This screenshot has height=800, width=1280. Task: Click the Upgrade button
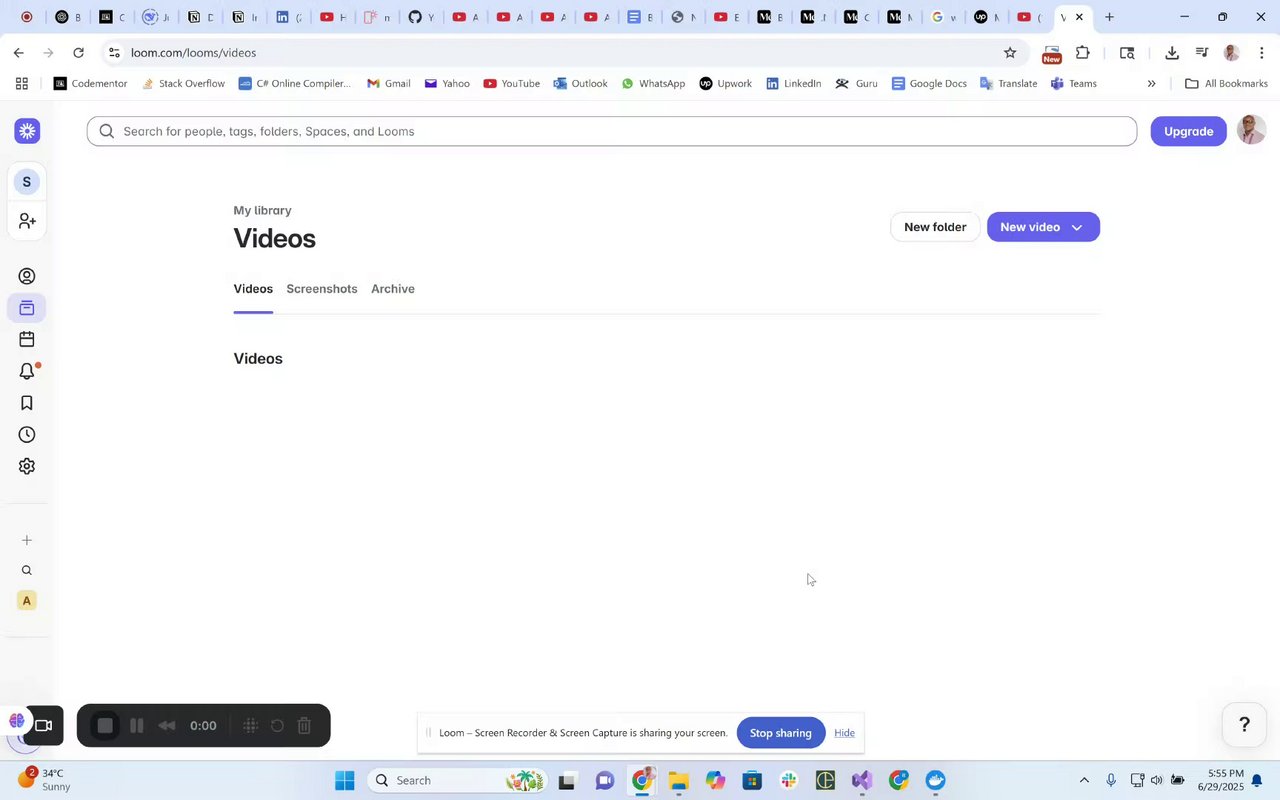click(1188, 131)
